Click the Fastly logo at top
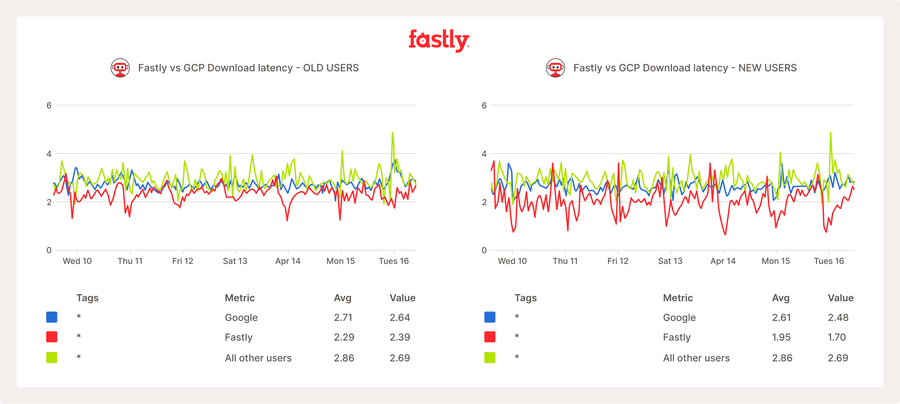This screenshot has height=404, width=900. tap(438, 40)
